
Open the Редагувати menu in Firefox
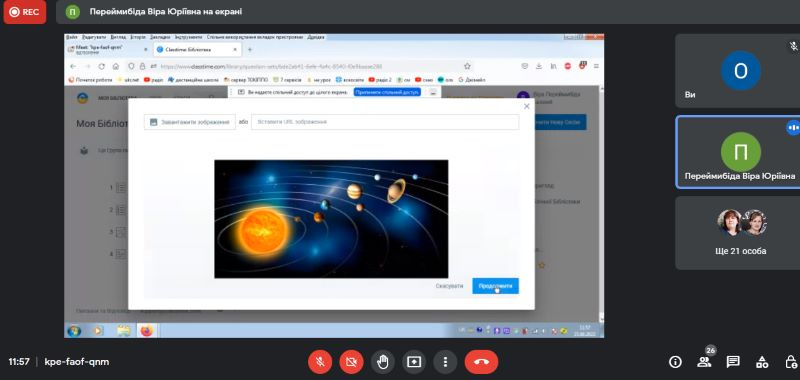94,37
